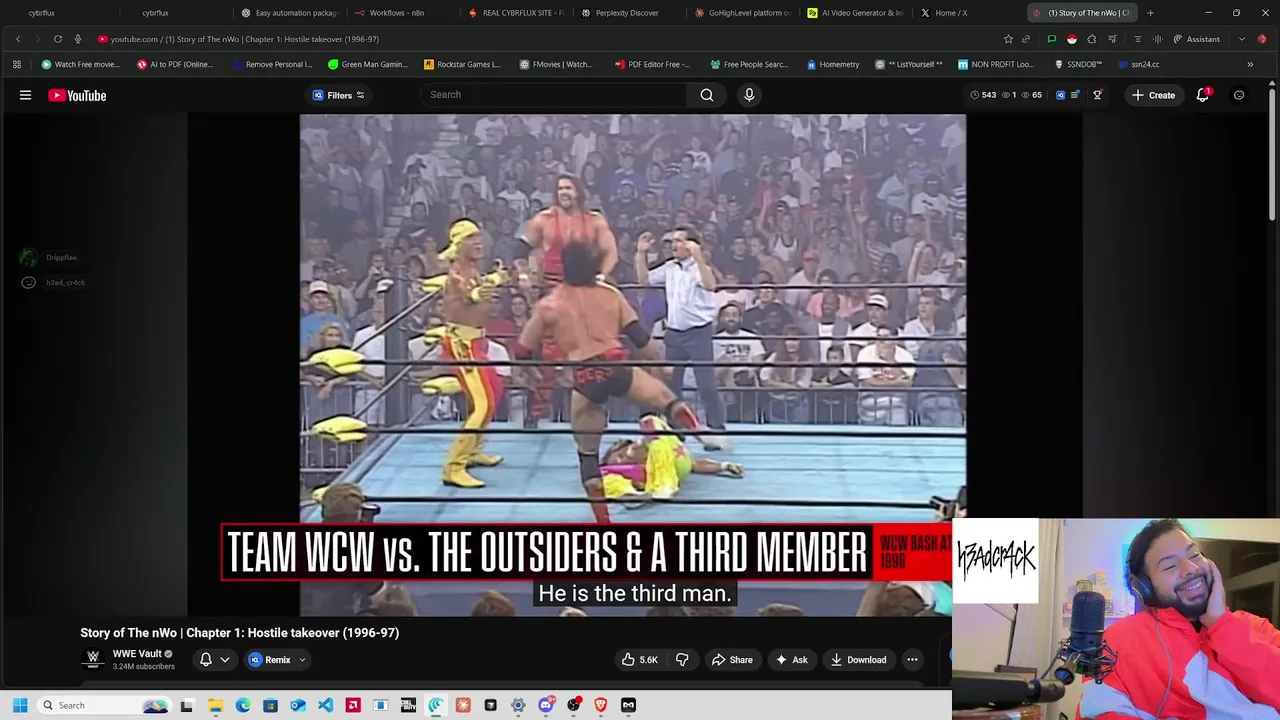
Task: Open Brave browser from the taskbar
Action: (600, 705)
